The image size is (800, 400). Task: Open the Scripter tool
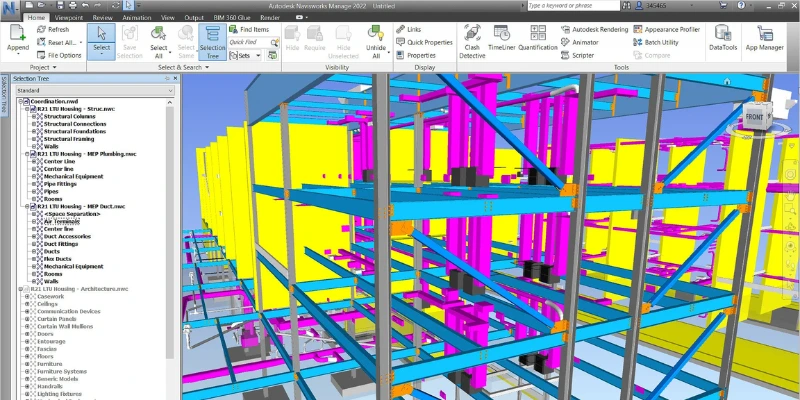[x=577, y=55]
